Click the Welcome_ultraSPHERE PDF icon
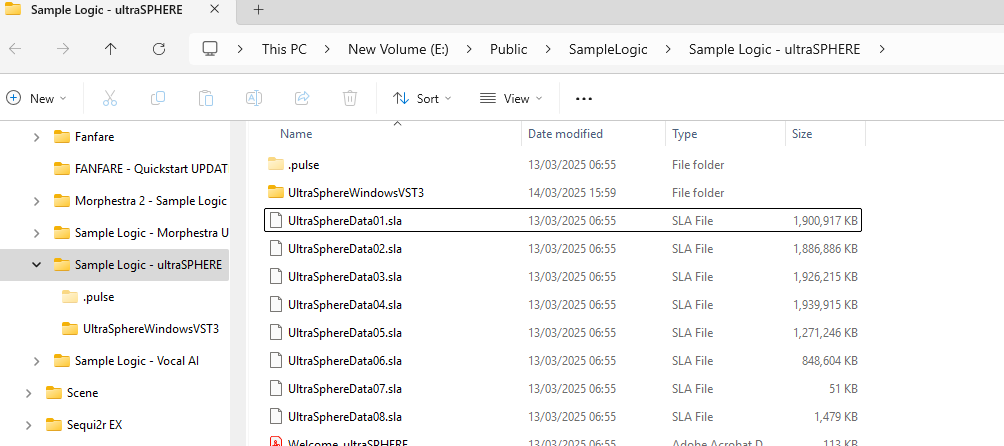Screen dimensions: 1004x446 tap(276, 442)
